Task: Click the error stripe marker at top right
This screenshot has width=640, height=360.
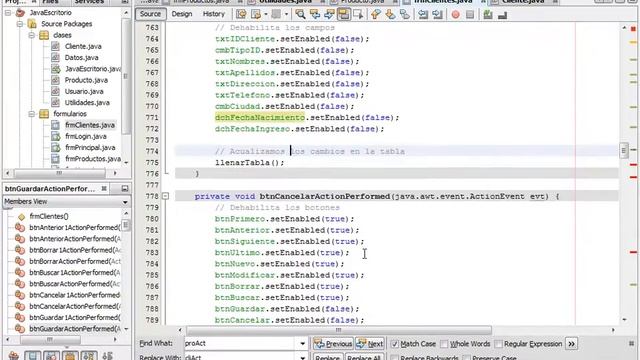Action: 633,29
